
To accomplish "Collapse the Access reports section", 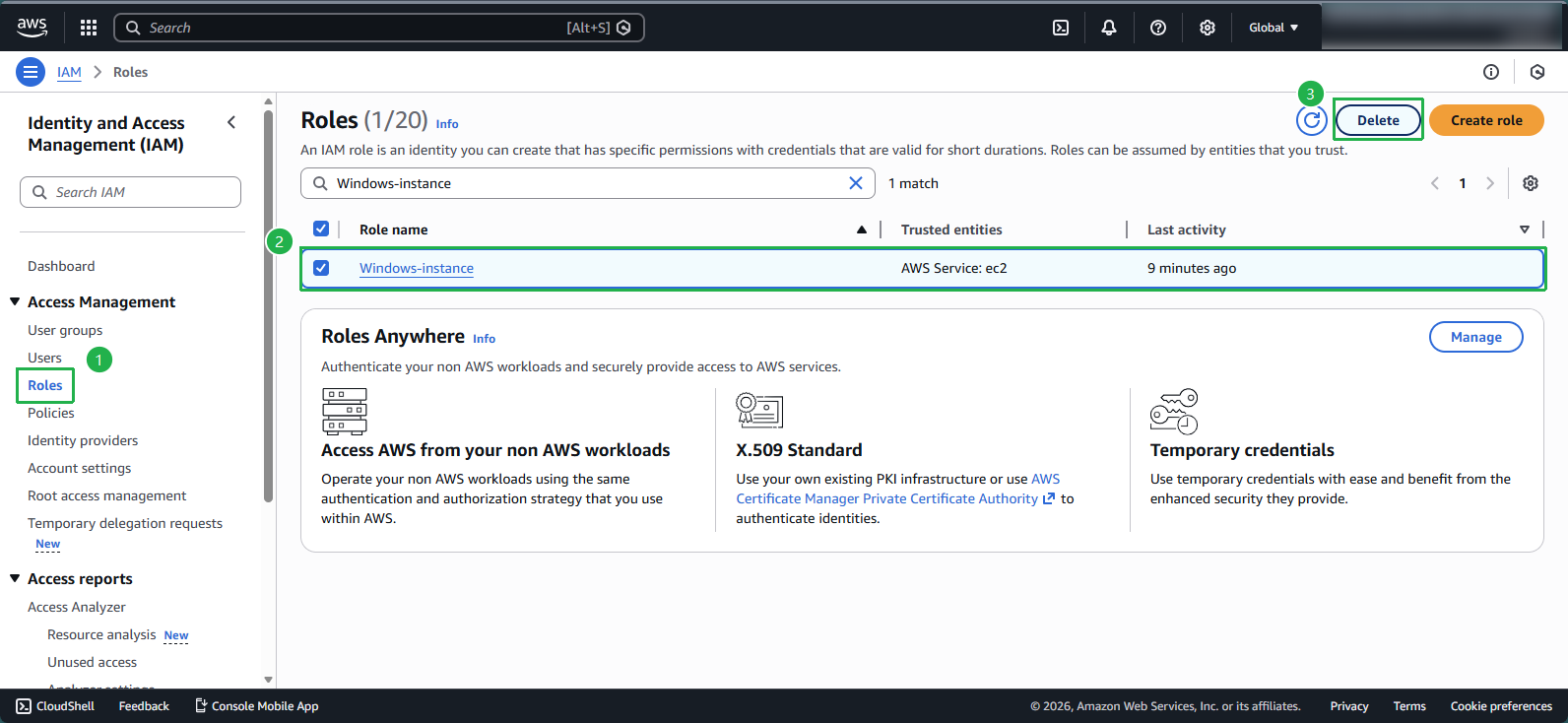I will click(15, 578).
